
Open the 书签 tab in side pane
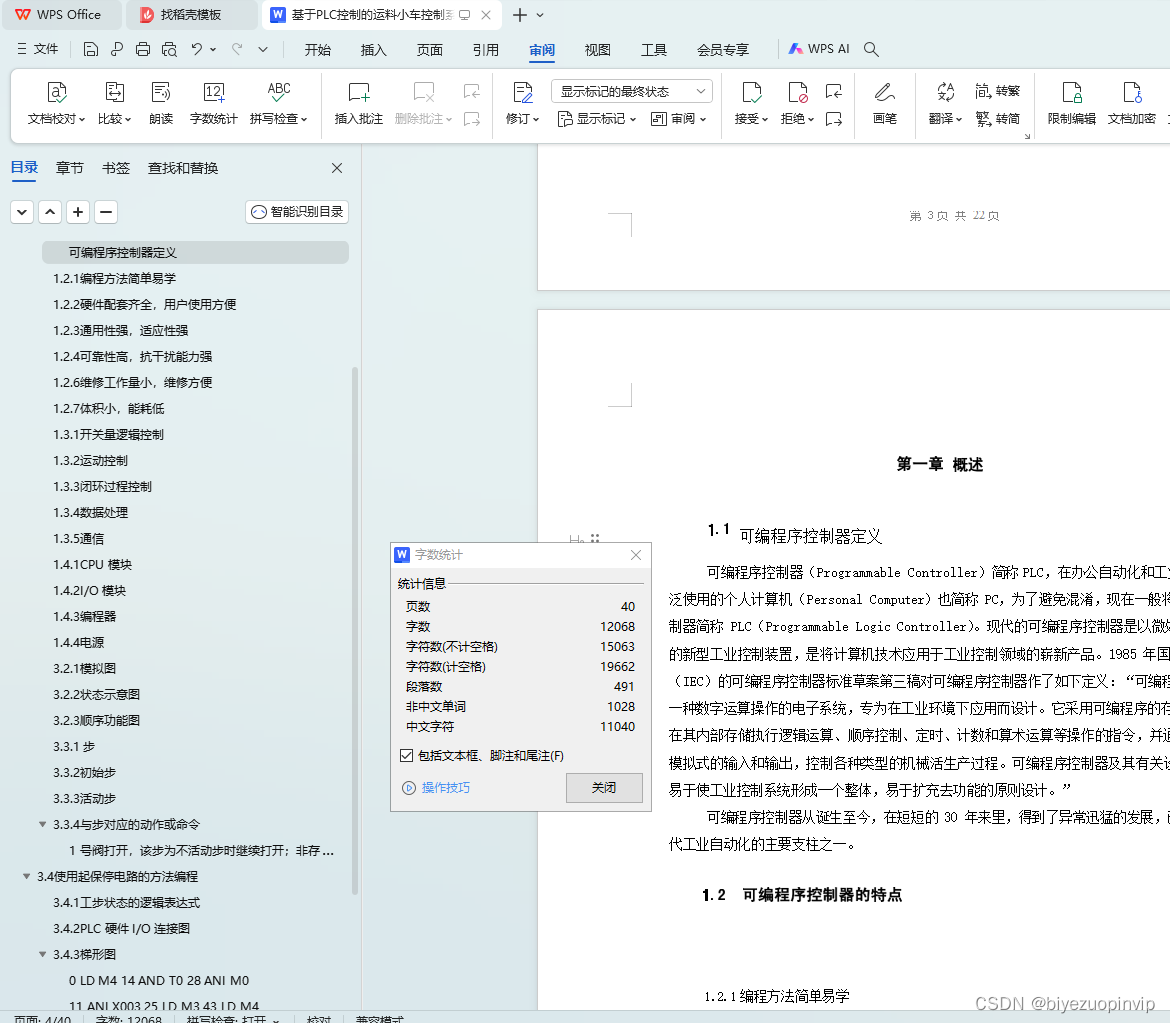116,169
